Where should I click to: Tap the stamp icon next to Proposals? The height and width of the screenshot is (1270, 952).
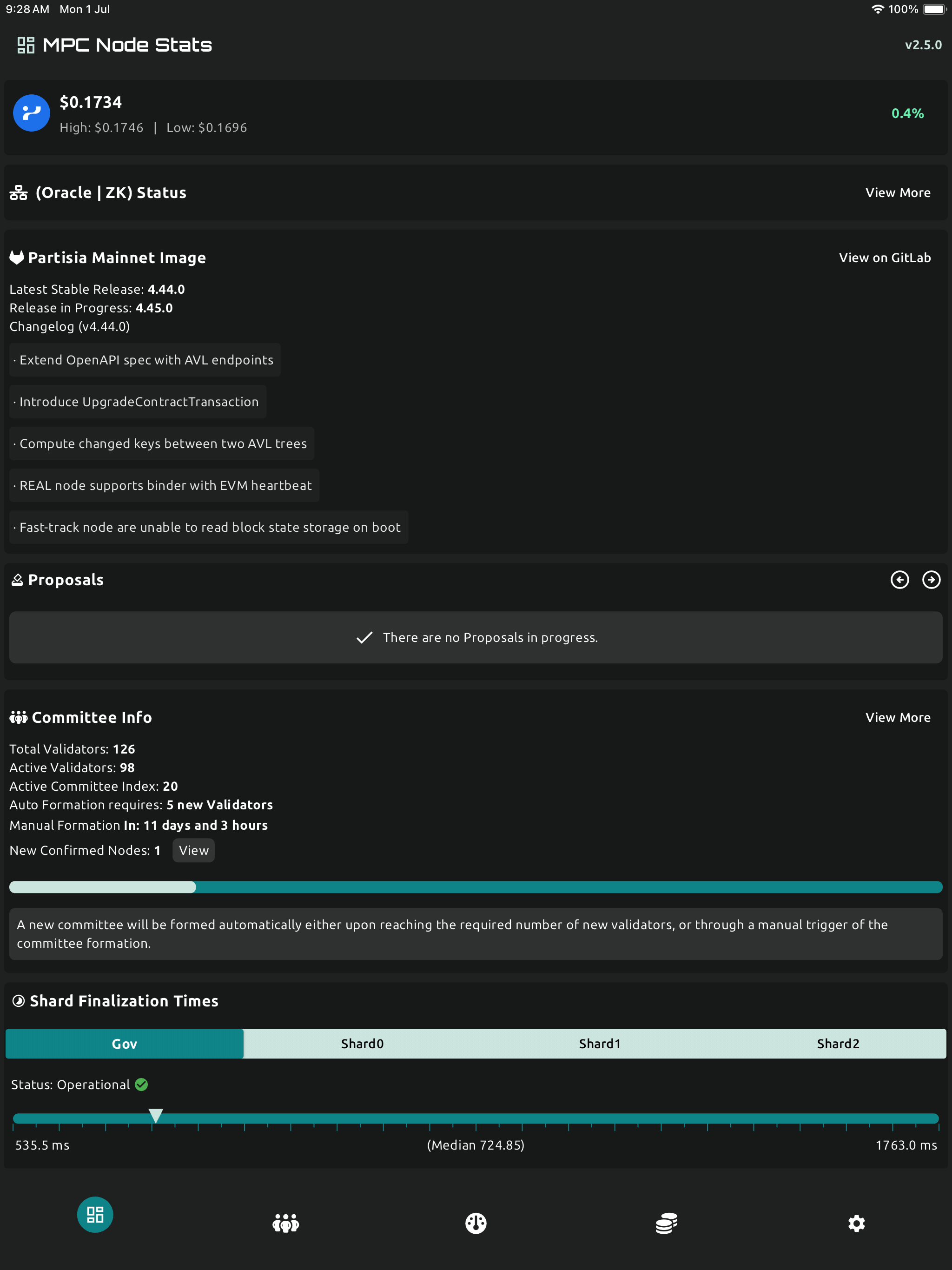point(17,580)
